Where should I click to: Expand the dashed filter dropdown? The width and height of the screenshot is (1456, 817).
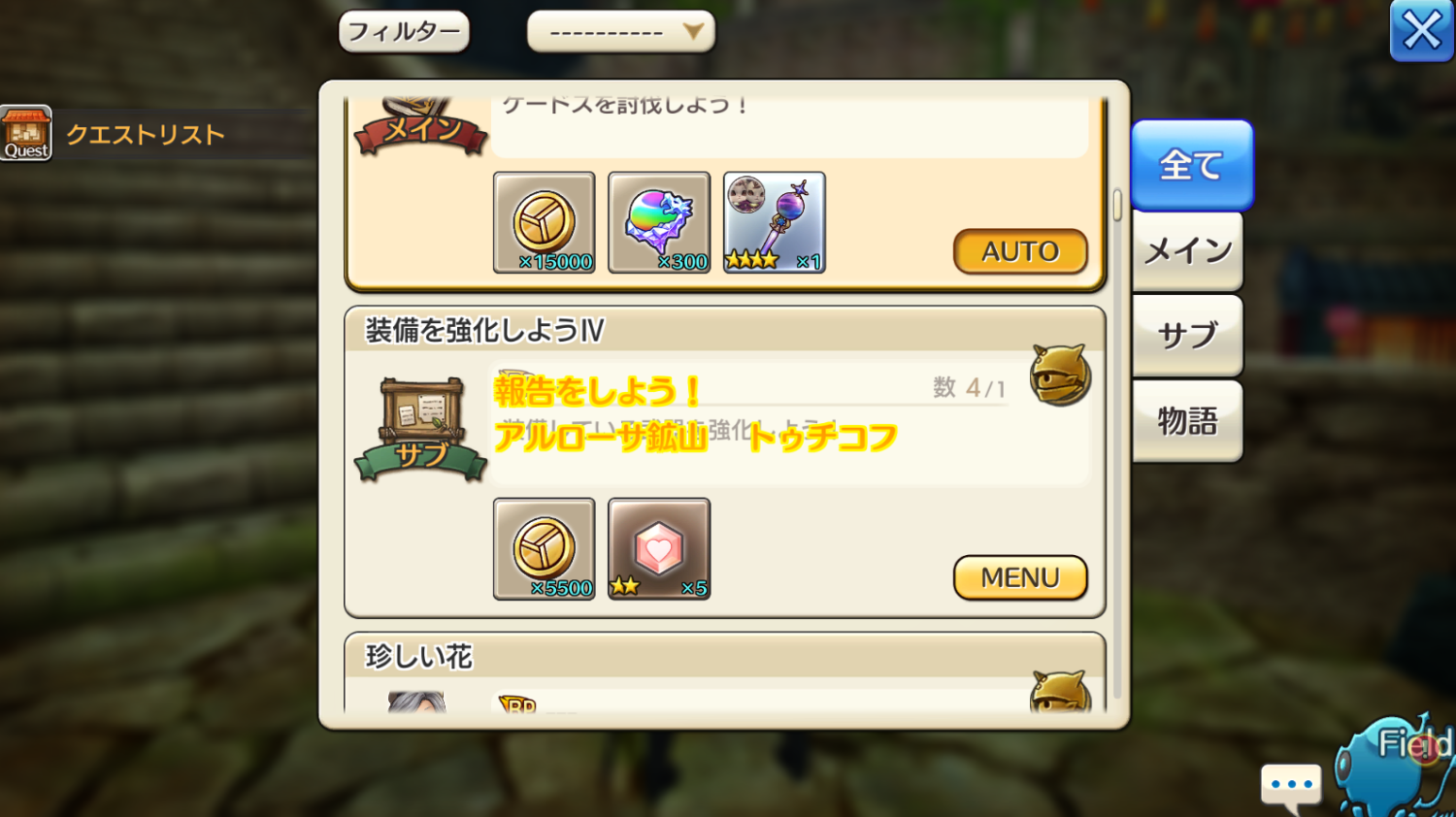[621, 32]
